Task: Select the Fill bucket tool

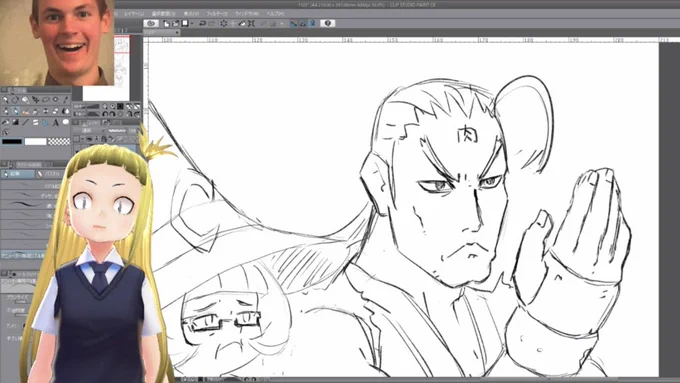Action: [5, 122]
